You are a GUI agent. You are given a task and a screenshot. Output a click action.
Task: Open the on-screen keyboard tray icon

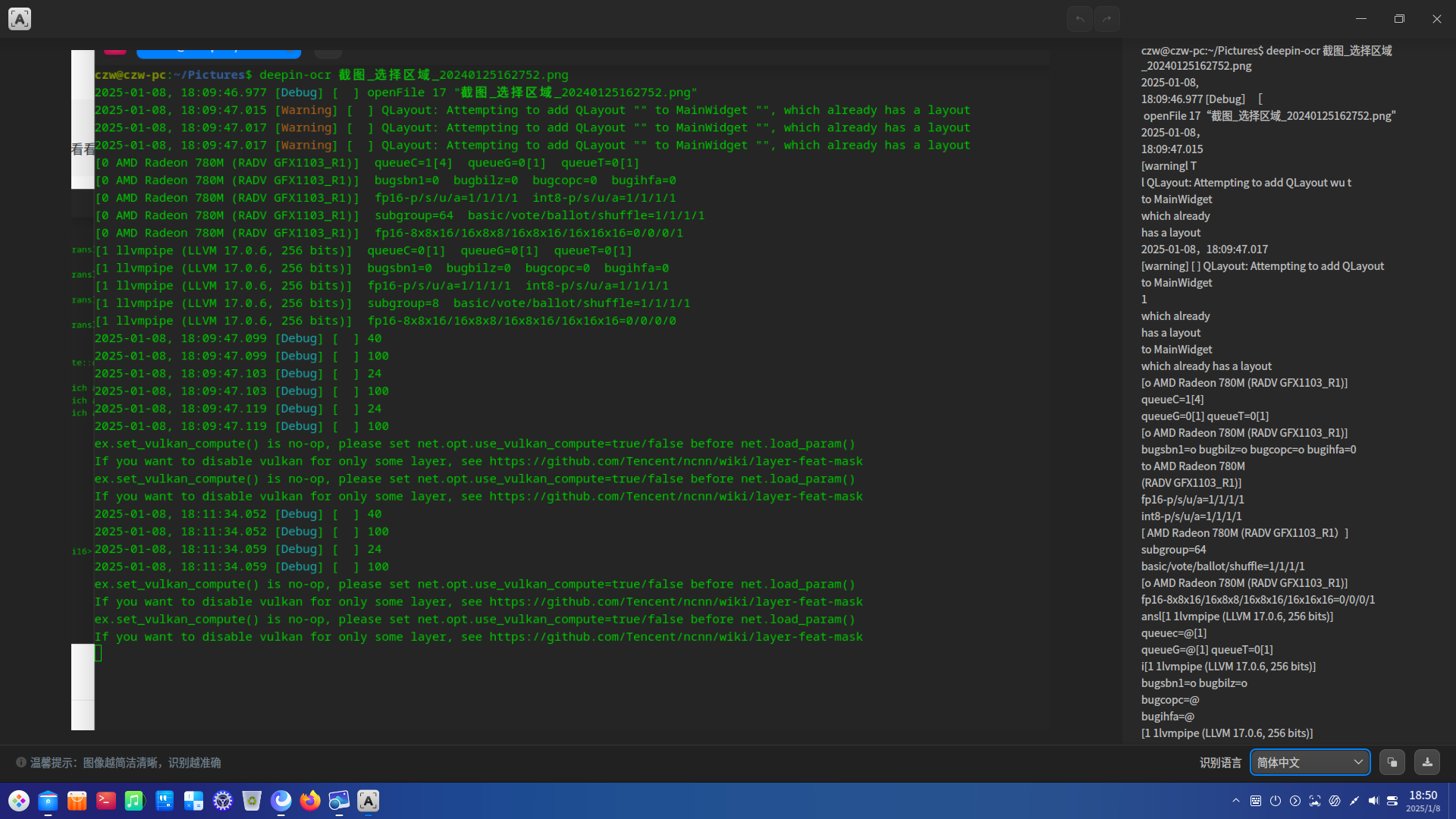pos(1256,801)
